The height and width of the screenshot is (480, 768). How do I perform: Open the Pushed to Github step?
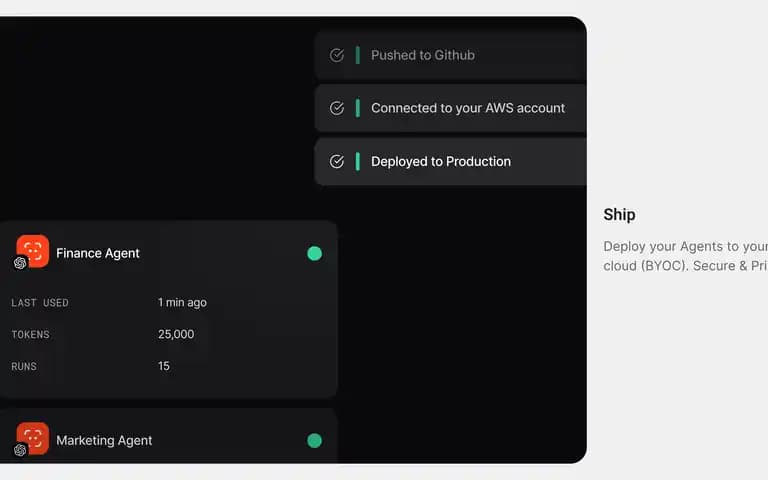(x=450, y=55)
